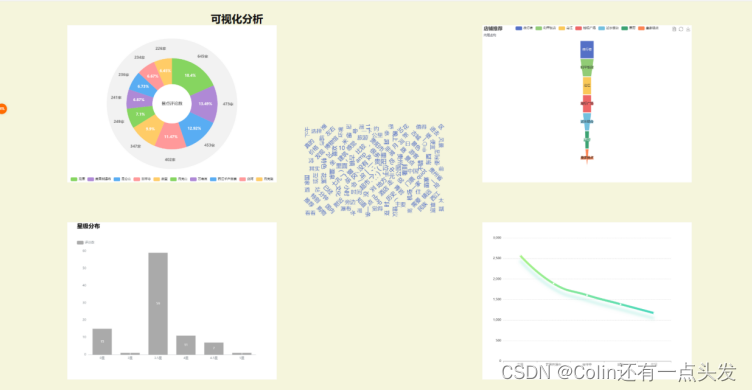Select the 13.49% purple pie slice
Viewport: 752px width, 392px height.
pos(205,104)
